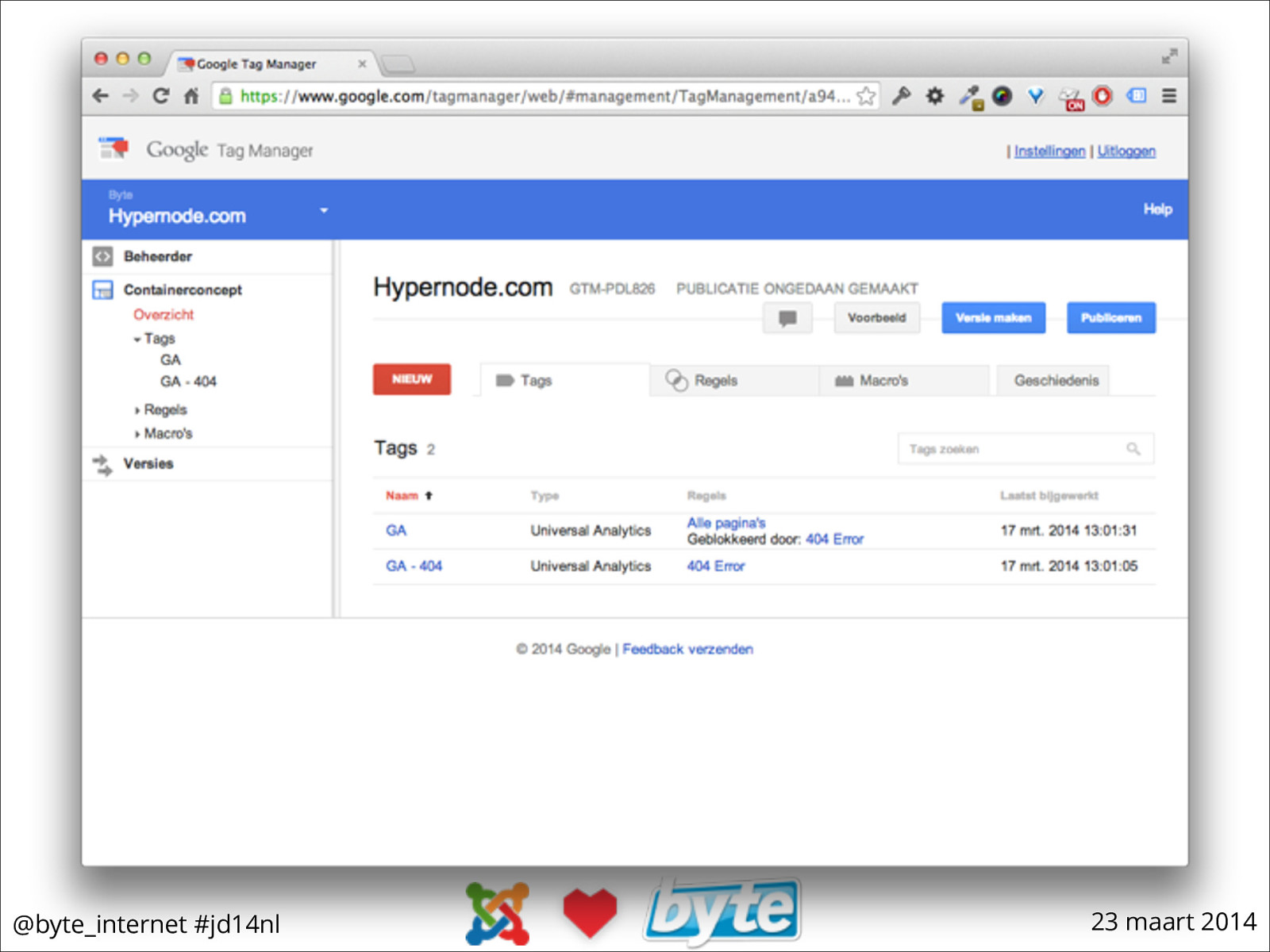
Task: Click the key extension icon
Action: (x=901, y=96)
